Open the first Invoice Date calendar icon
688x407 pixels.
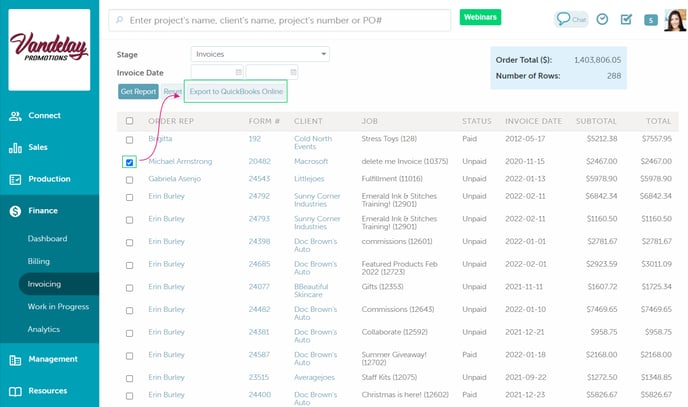(238, 72)
